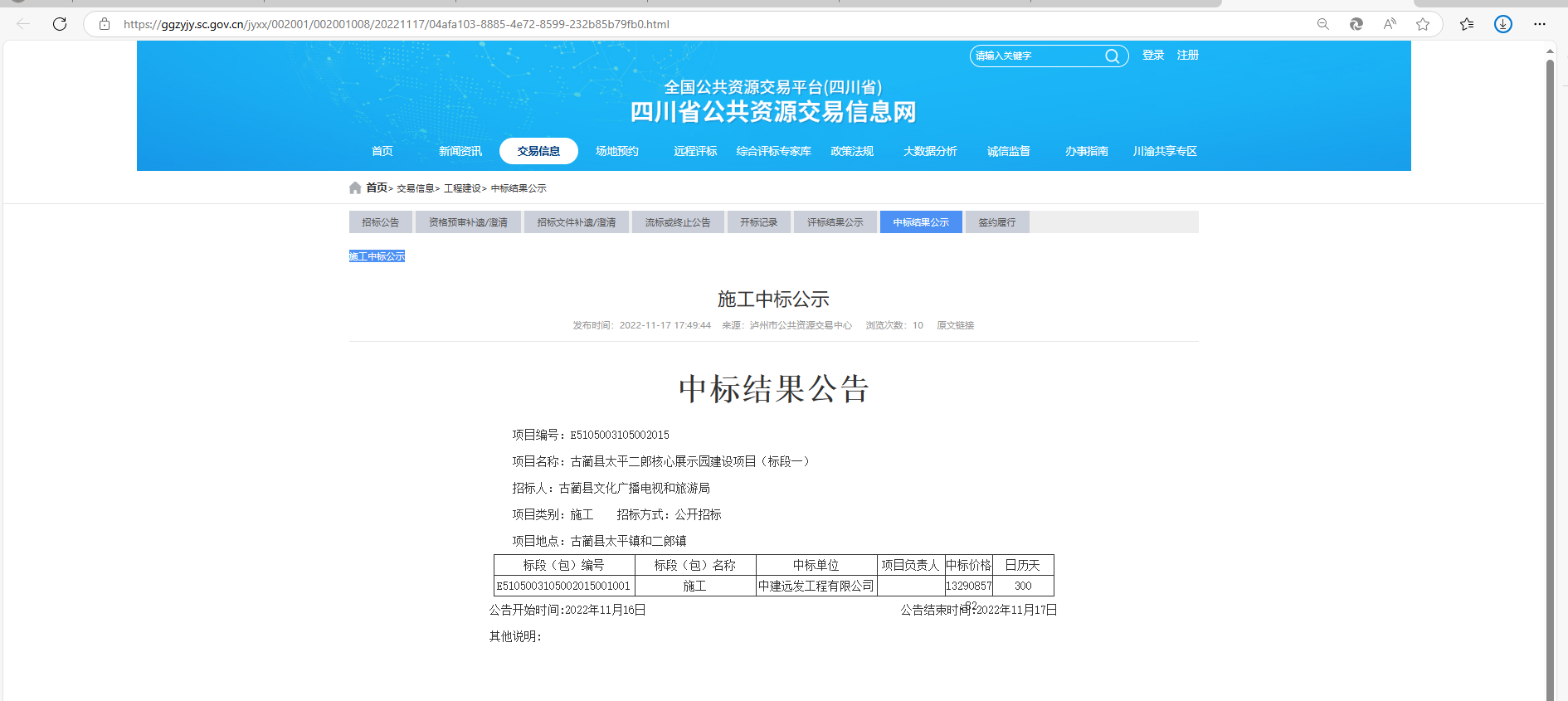
Task: Add page to favorites with star icon
Action: point(1423,24)
